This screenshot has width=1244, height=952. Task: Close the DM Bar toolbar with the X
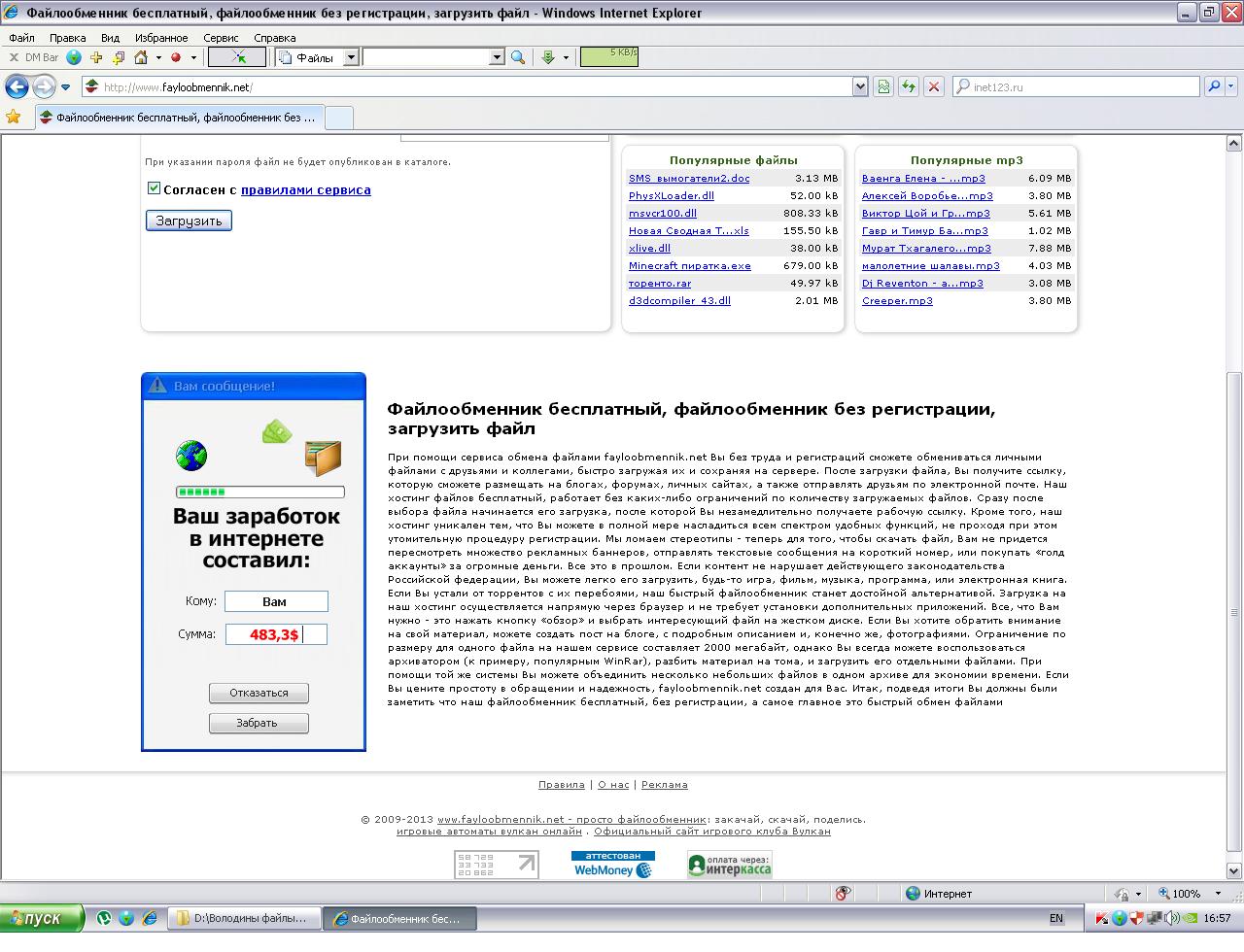point(14,57)
